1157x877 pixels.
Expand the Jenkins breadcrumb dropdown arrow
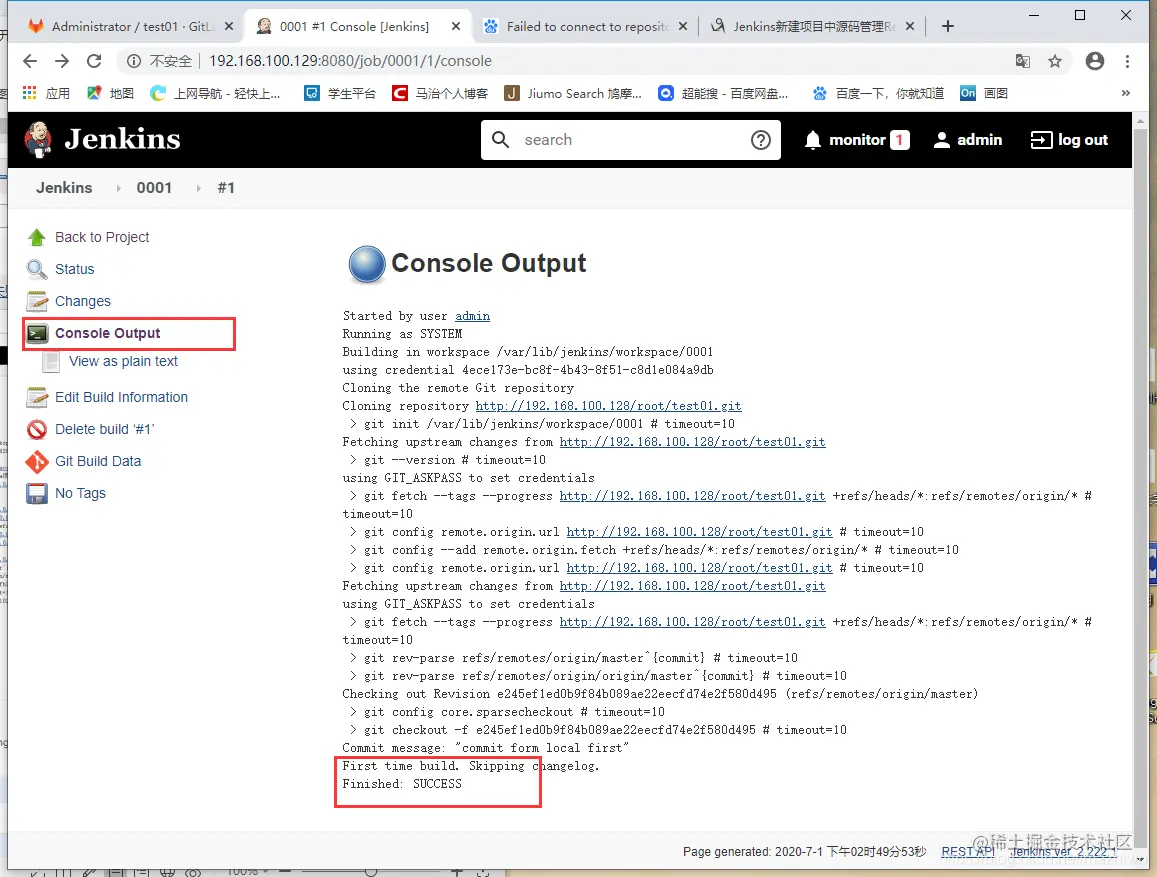click(118, 189)
